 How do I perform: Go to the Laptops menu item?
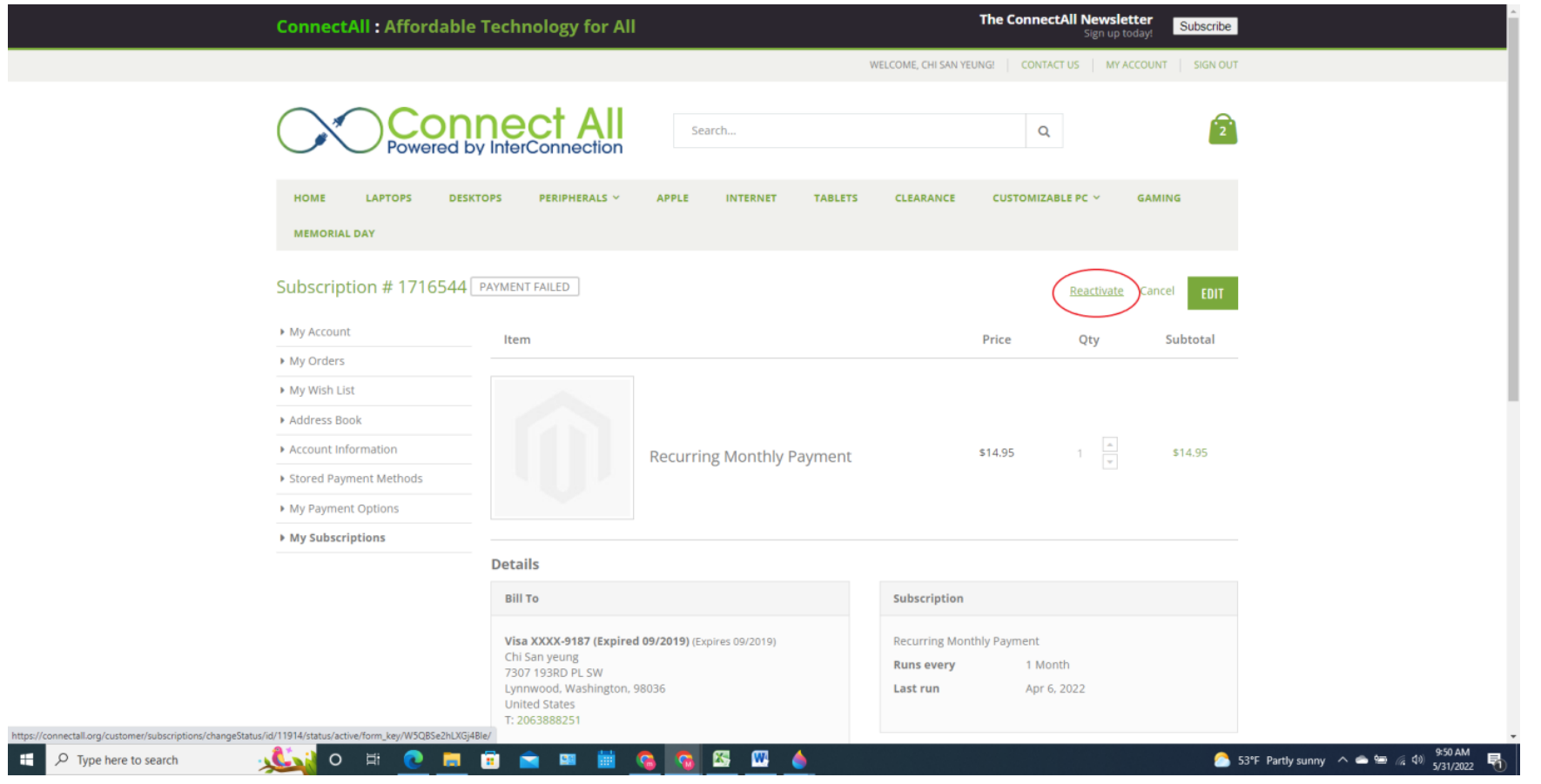[388, 198]
